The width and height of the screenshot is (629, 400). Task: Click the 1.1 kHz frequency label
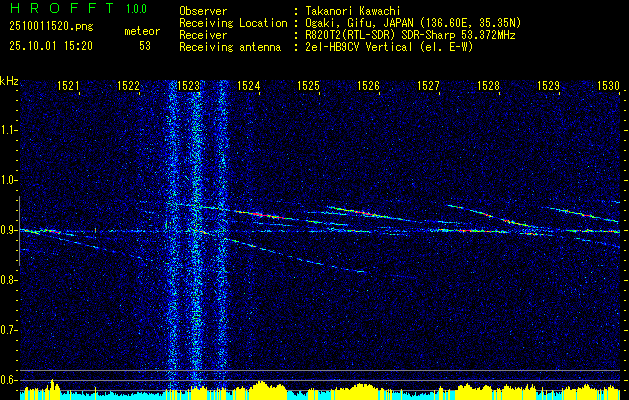(x=8, y=130)
